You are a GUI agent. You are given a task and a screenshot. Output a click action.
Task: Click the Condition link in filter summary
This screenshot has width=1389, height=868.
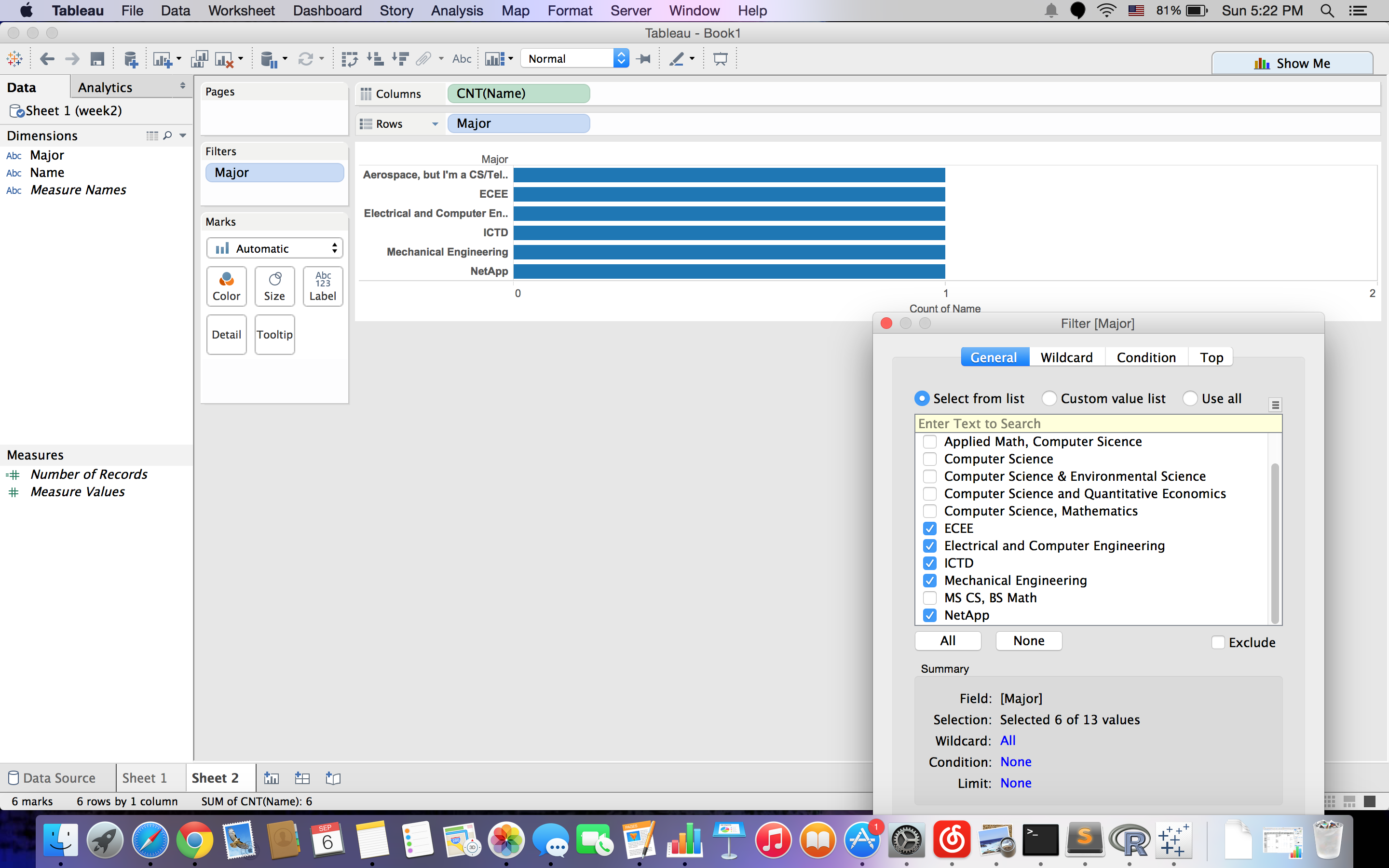click(x=1016, y=761)
